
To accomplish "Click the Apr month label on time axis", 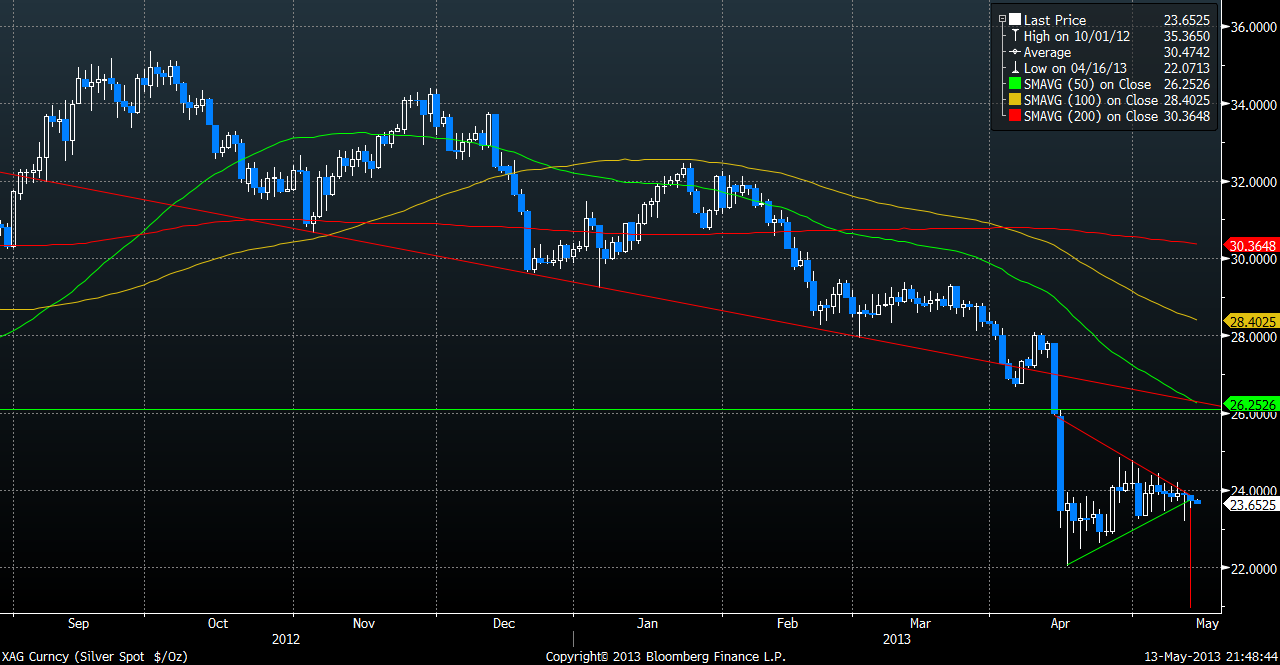I will (x=1061, y=623).
